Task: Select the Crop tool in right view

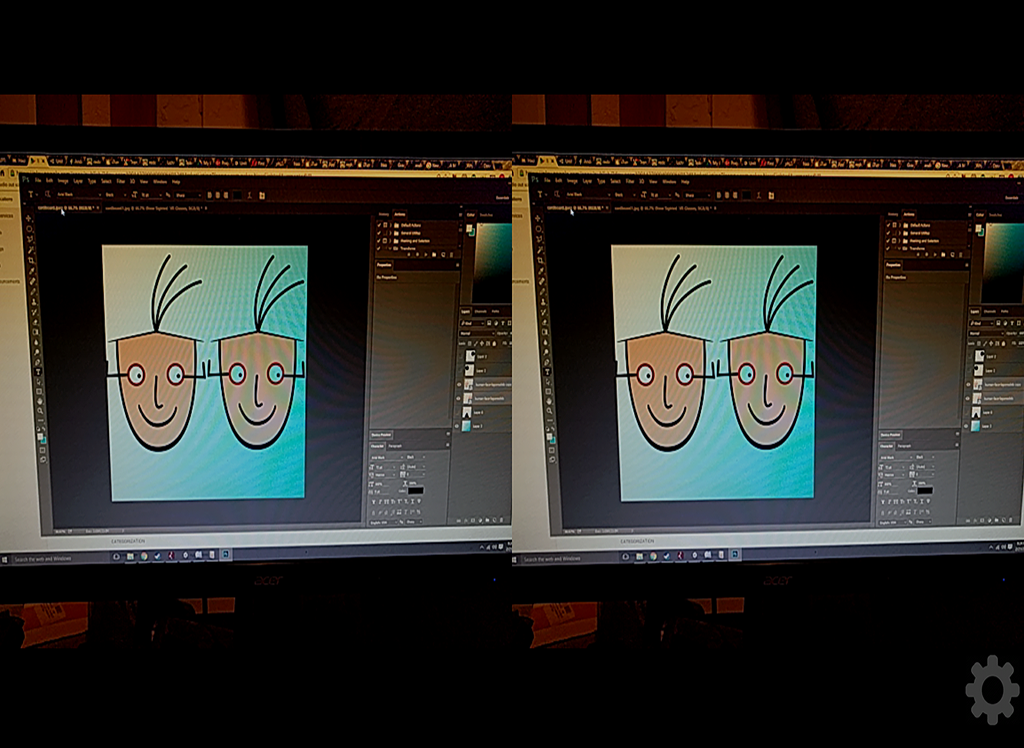Action: coord(541,261)
